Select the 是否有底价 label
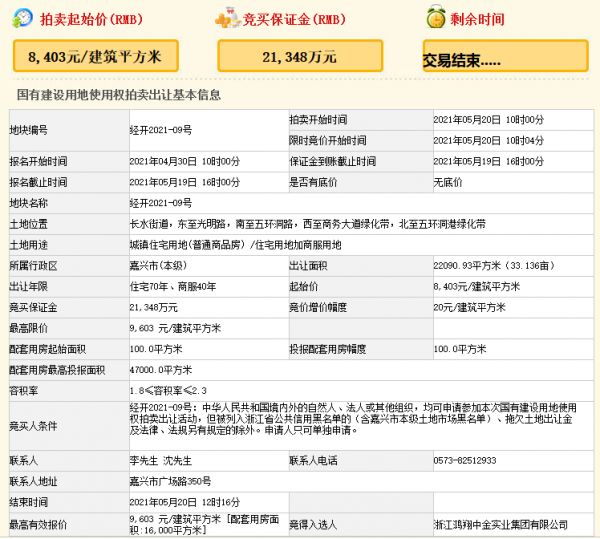600x539 pixels. (x=313, y=182)
